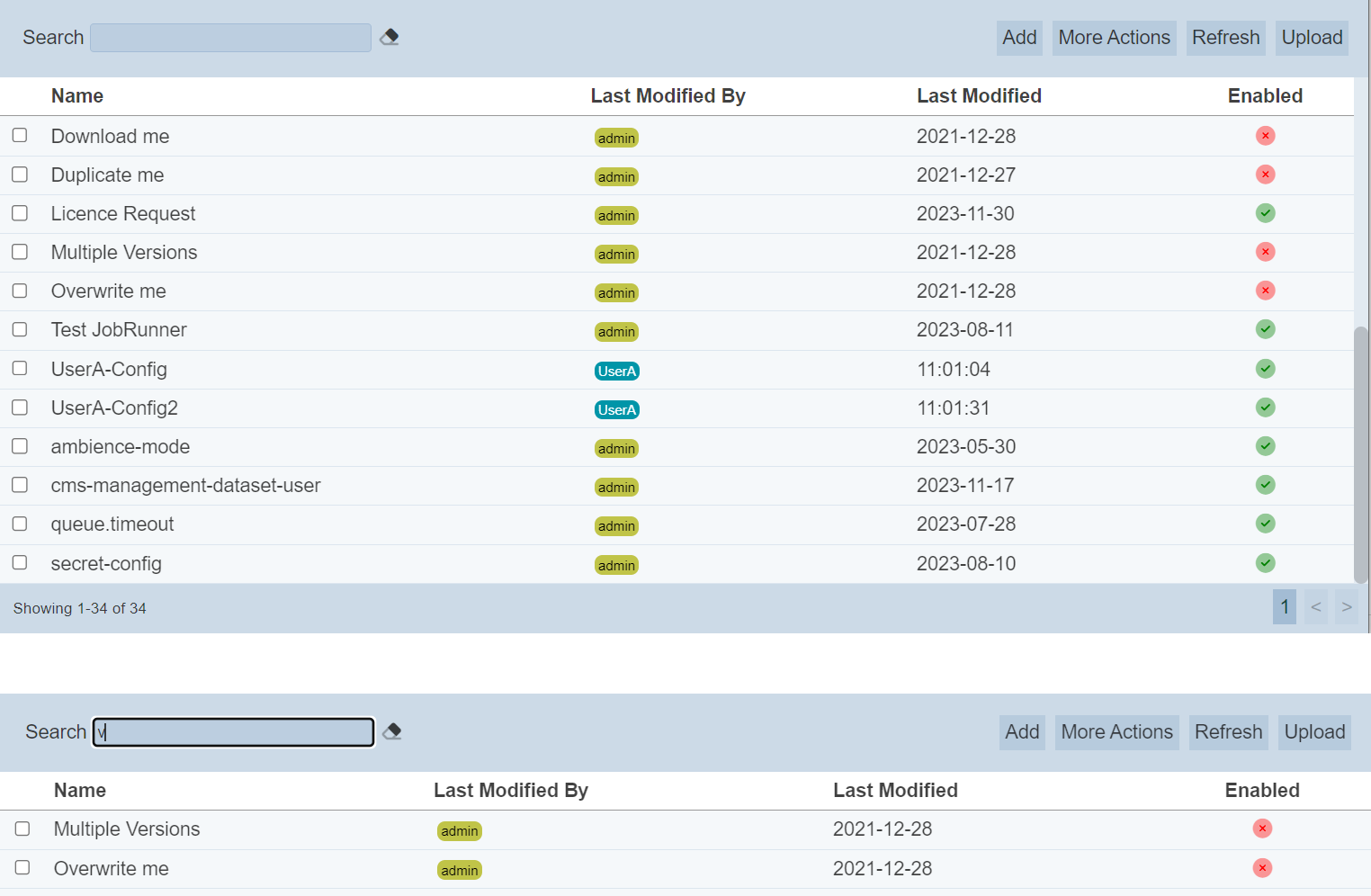Click the UserA badge on UserA-Config row
The width and height of the screenshot is (1371, 896).
click(616, 371)
